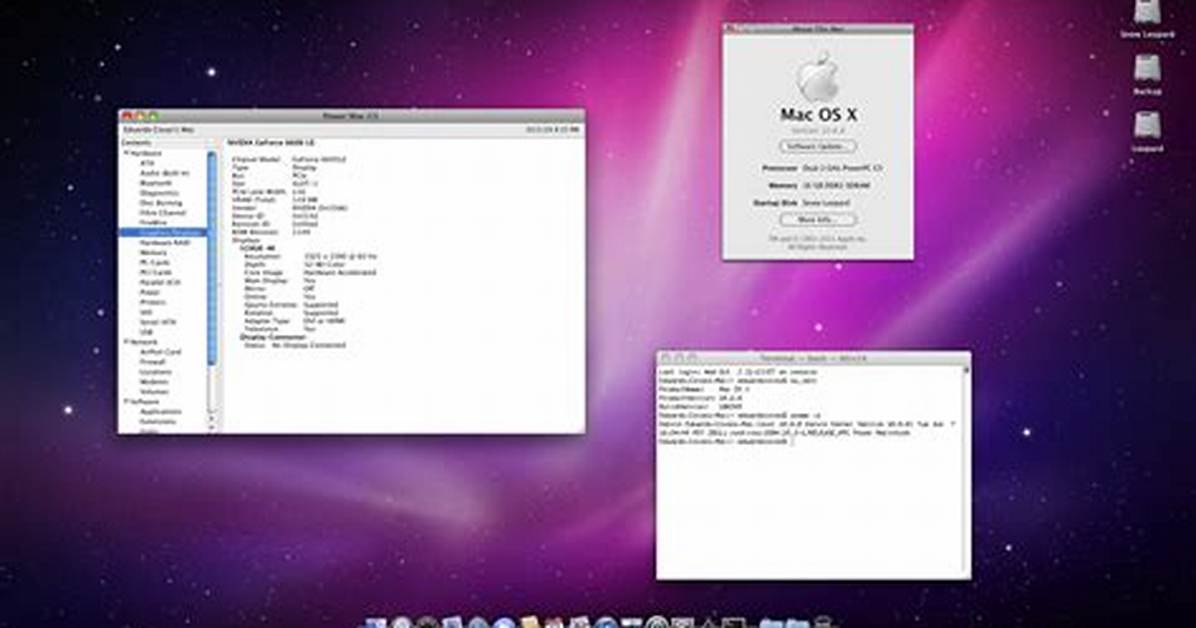Click Memory row in About This Mac
Image resolution: width=1196 pixels, height=628 pixels.
tap(819, 185)
